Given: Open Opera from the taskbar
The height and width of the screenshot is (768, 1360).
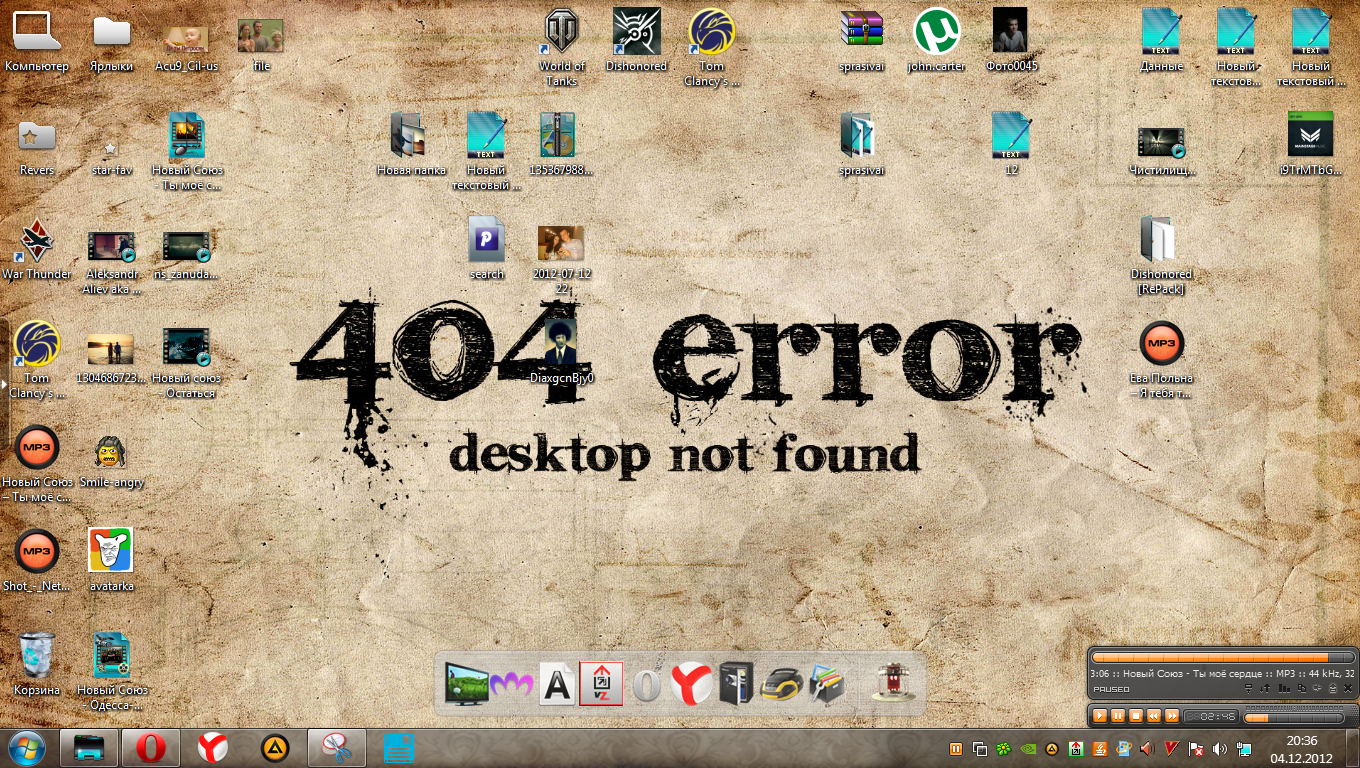Looking at the screenshot, I should tap(151, 748).
